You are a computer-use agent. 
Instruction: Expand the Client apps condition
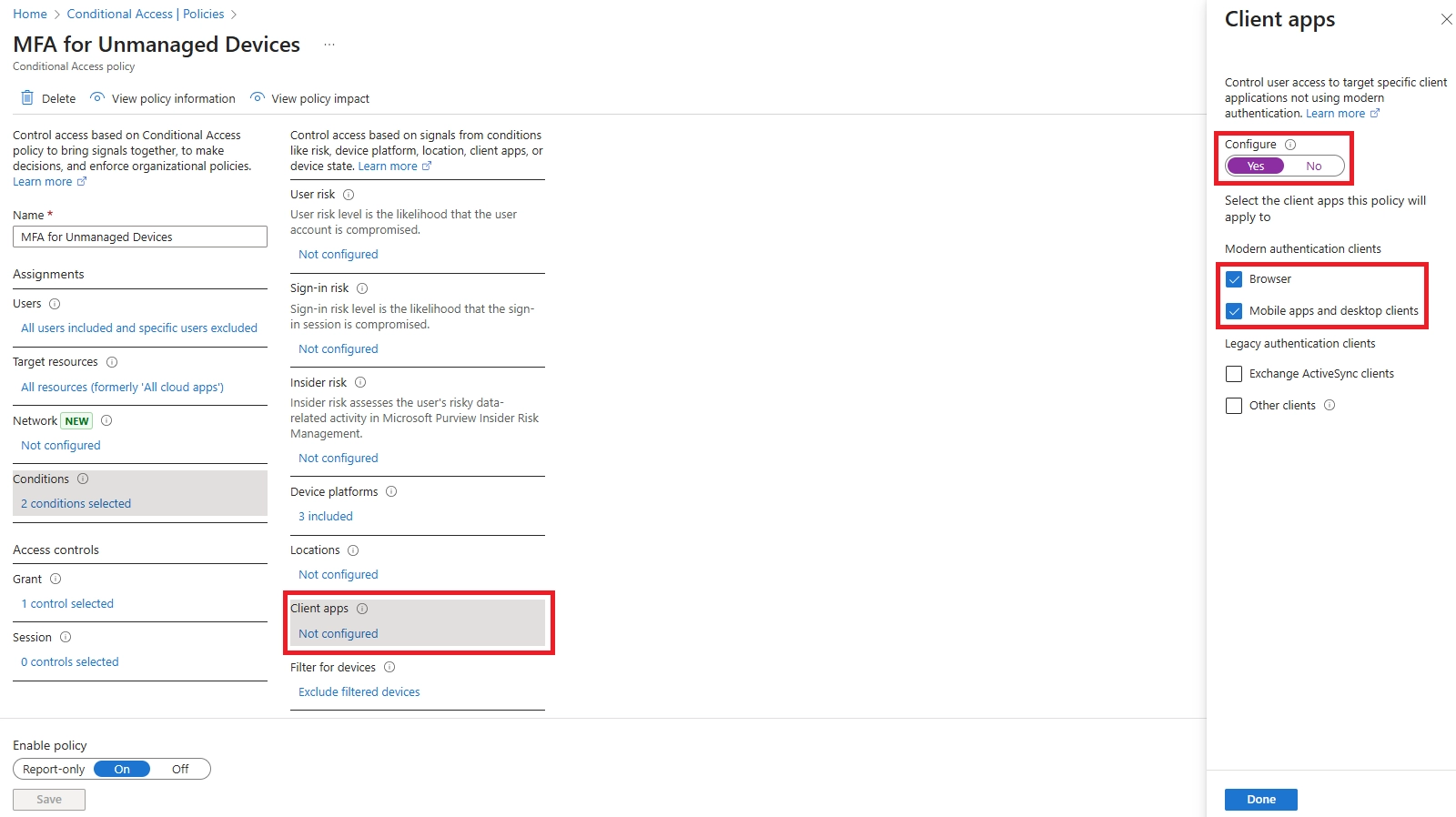click(338, 634)
